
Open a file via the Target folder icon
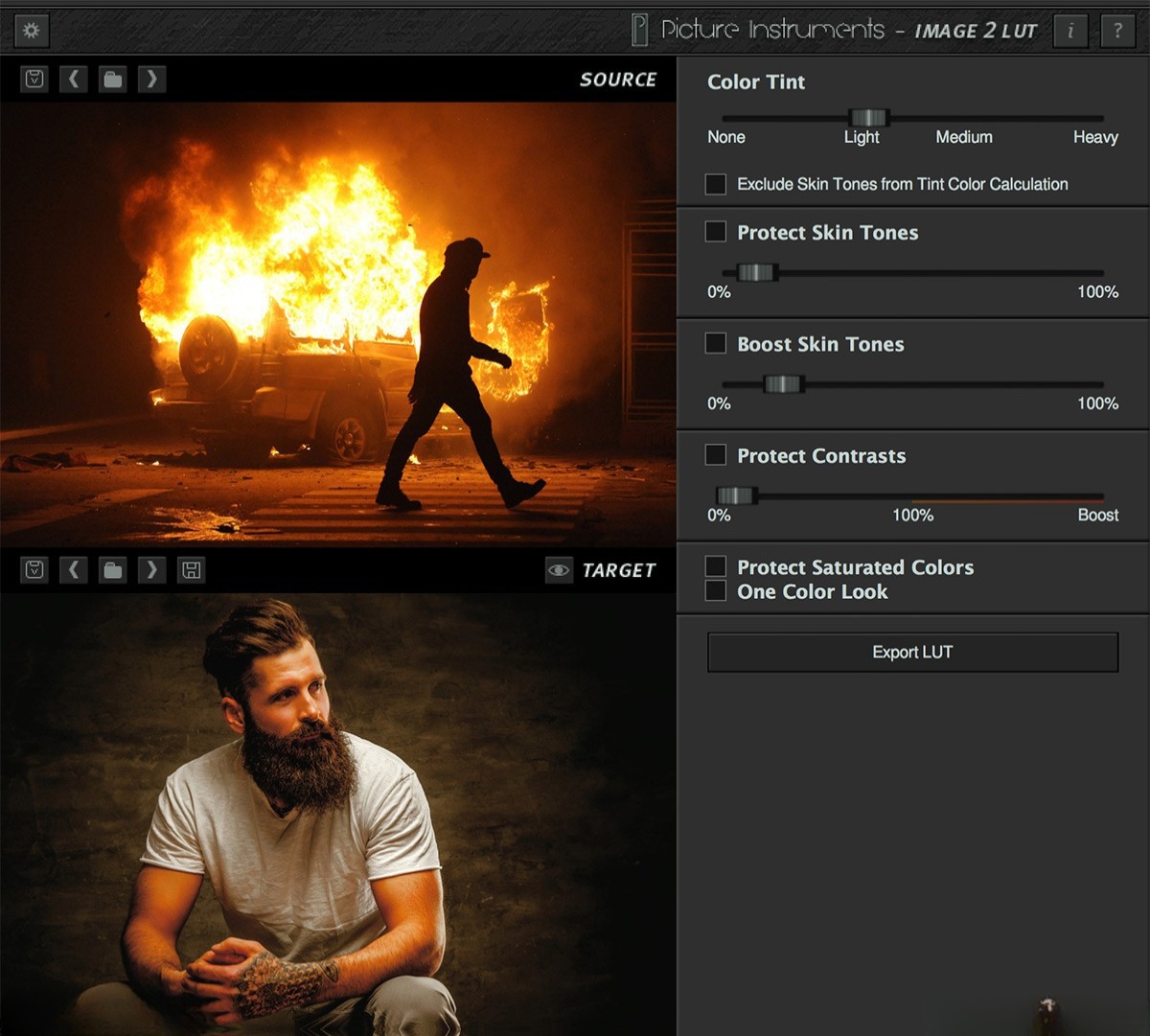coord(112,569)
